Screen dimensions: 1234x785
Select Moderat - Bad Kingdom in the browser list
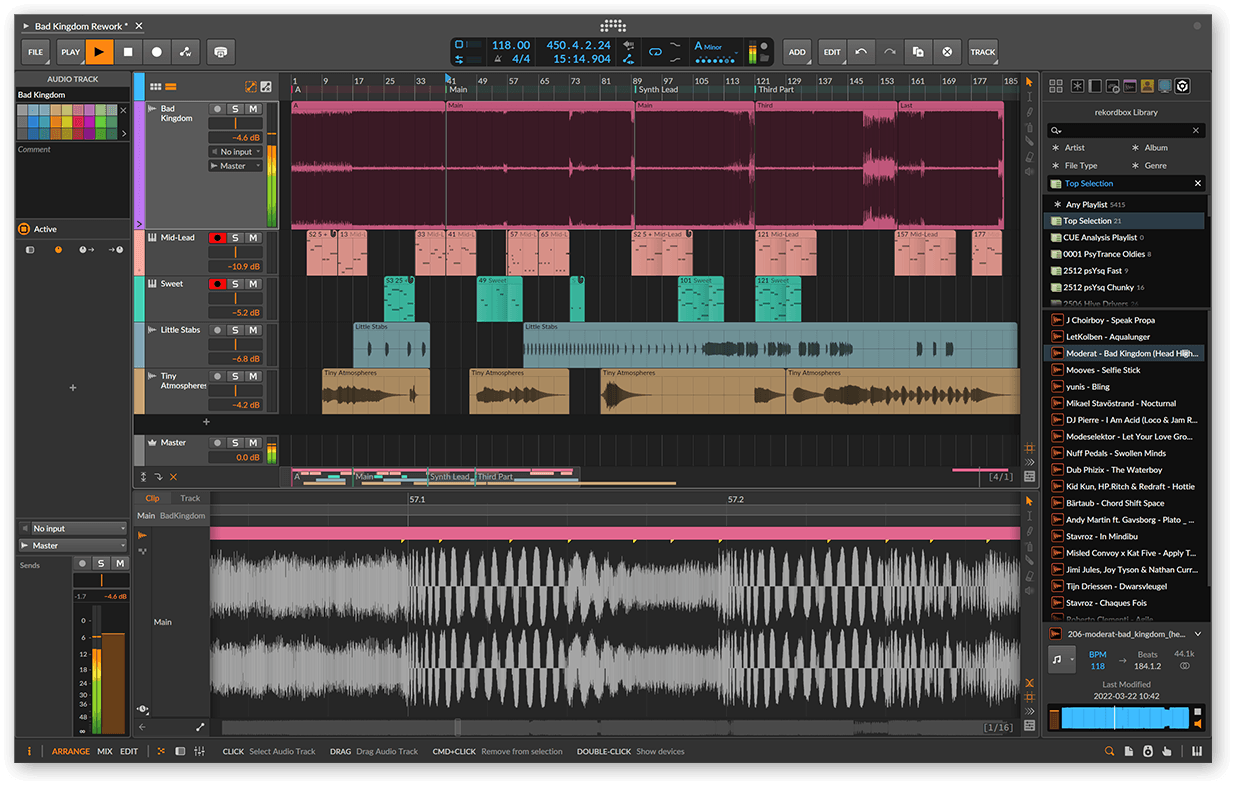pos(1125,353)
